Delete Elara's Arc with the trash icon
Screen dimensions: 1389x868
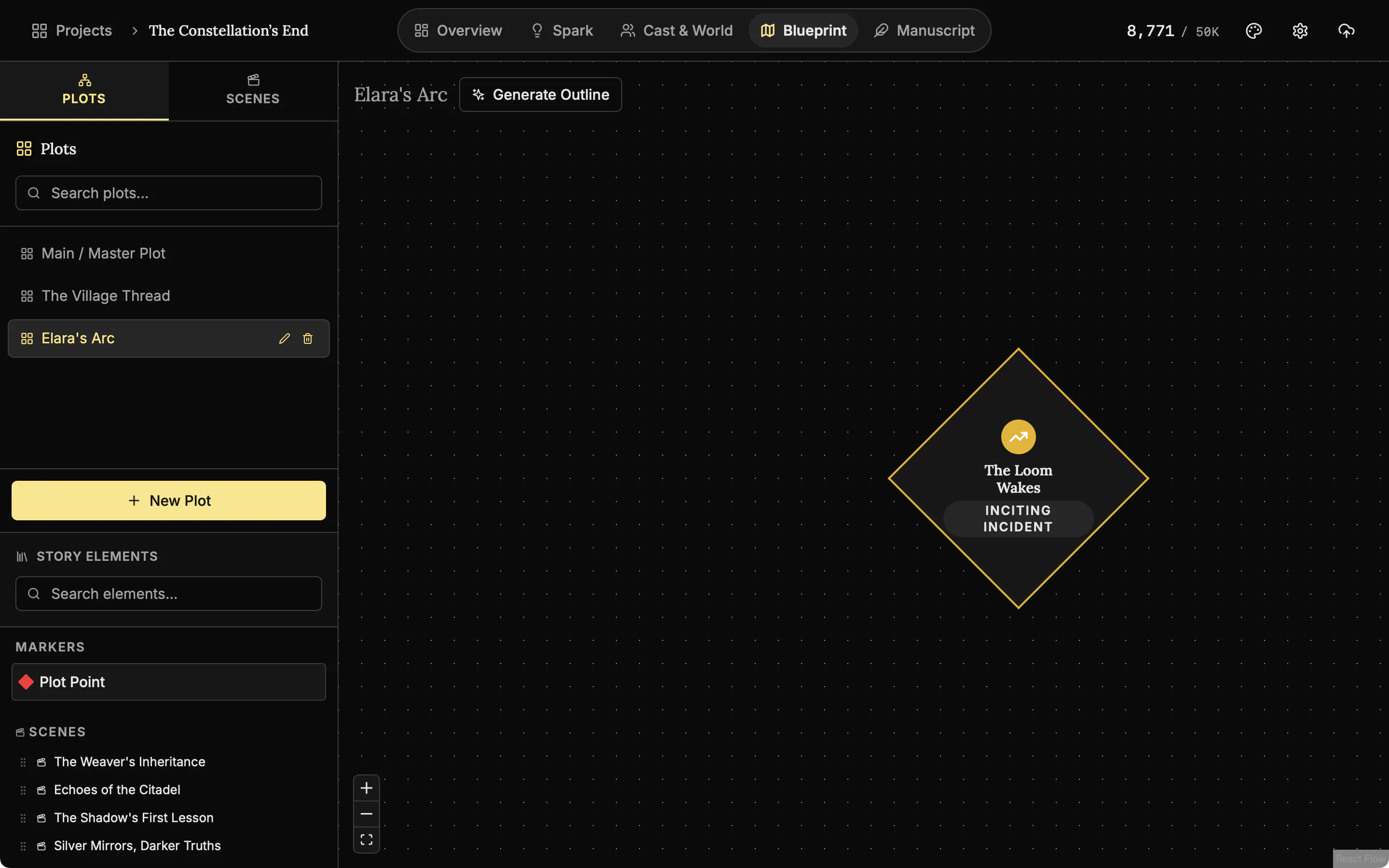click(308, 339)
